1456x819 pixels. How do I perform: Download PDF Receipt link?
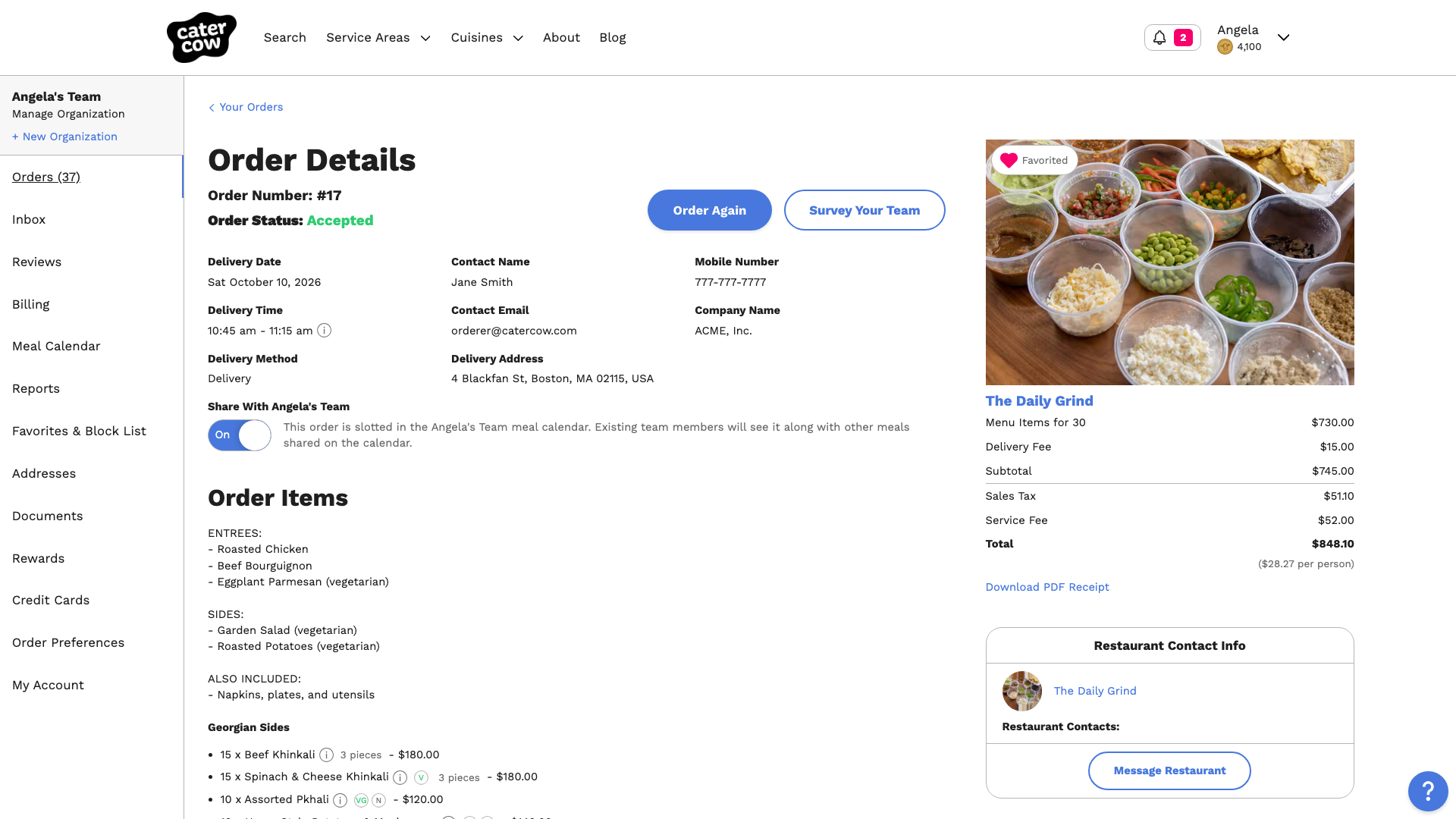tap(1047, 587)
